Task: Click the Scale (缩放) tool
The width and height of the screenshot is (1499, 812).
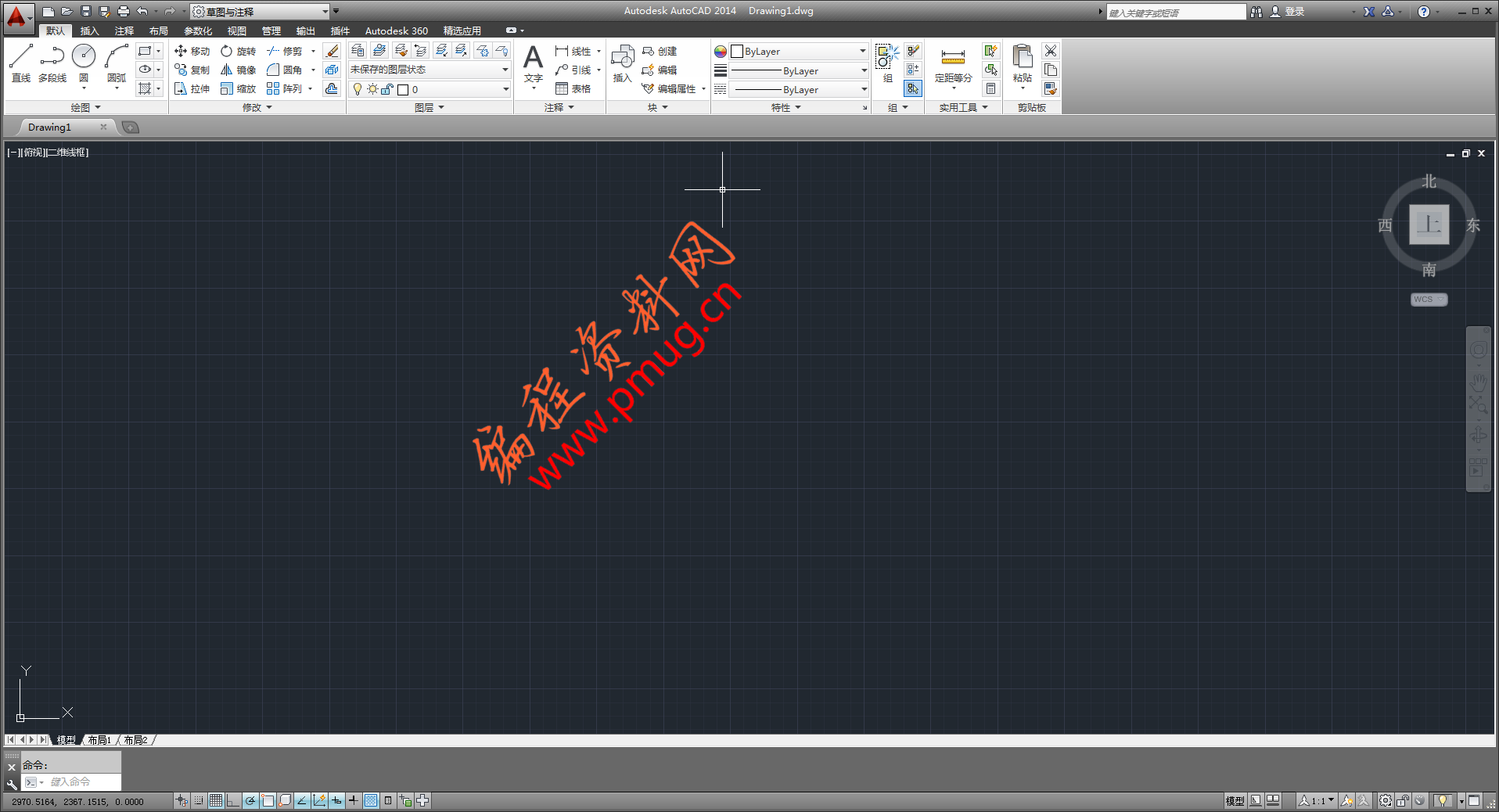Action: coord(238,88)
